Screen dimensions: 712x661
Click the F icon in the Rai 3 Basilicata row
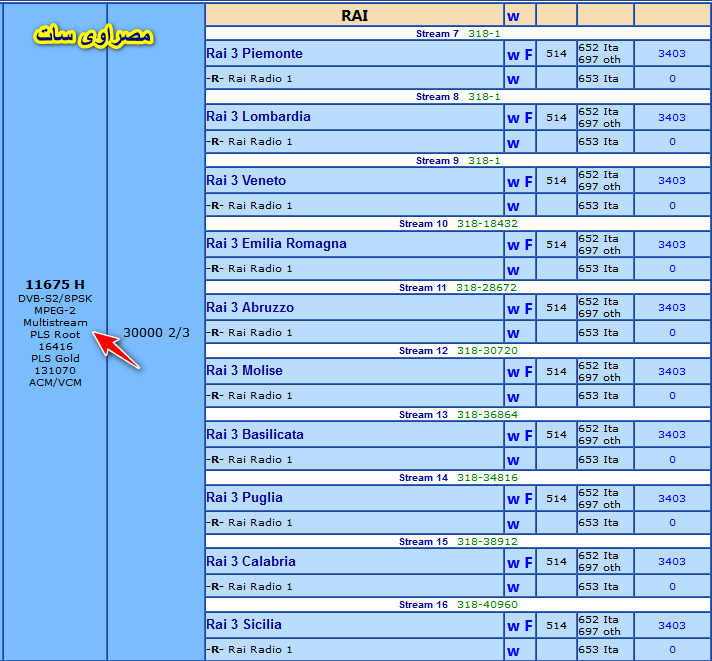click(x=528, y=436)
